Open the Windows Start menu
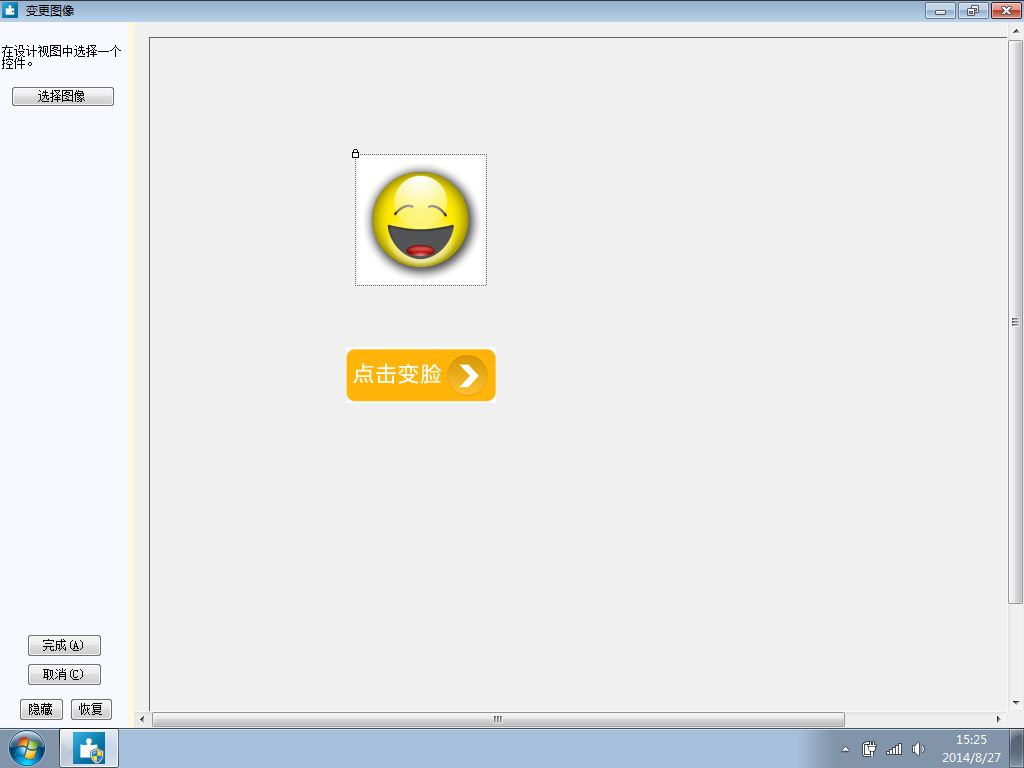The height and width of the screenshot is (768, 1024). click(27, 748)
